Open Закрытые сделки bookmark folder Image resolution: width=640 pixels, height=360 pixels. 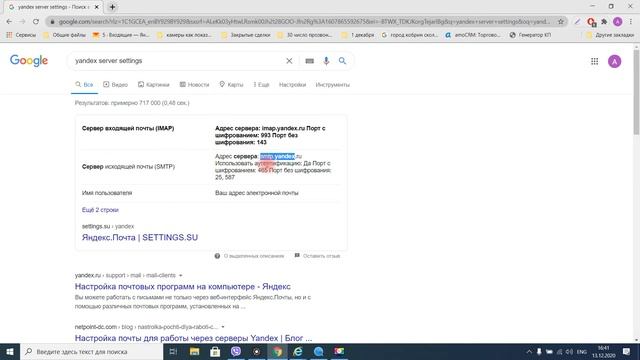tap(246, 35)
